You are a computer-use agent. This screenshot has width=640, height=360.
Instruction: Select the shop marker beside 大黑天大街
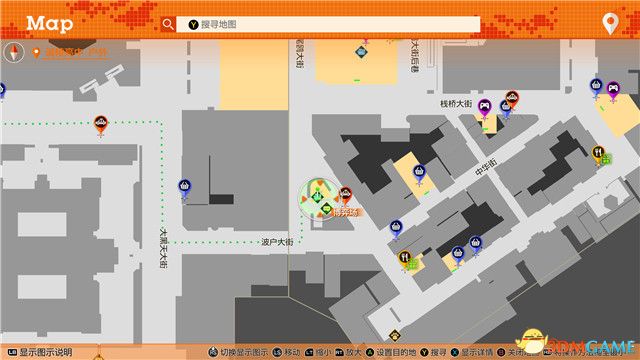click(184, 187)
